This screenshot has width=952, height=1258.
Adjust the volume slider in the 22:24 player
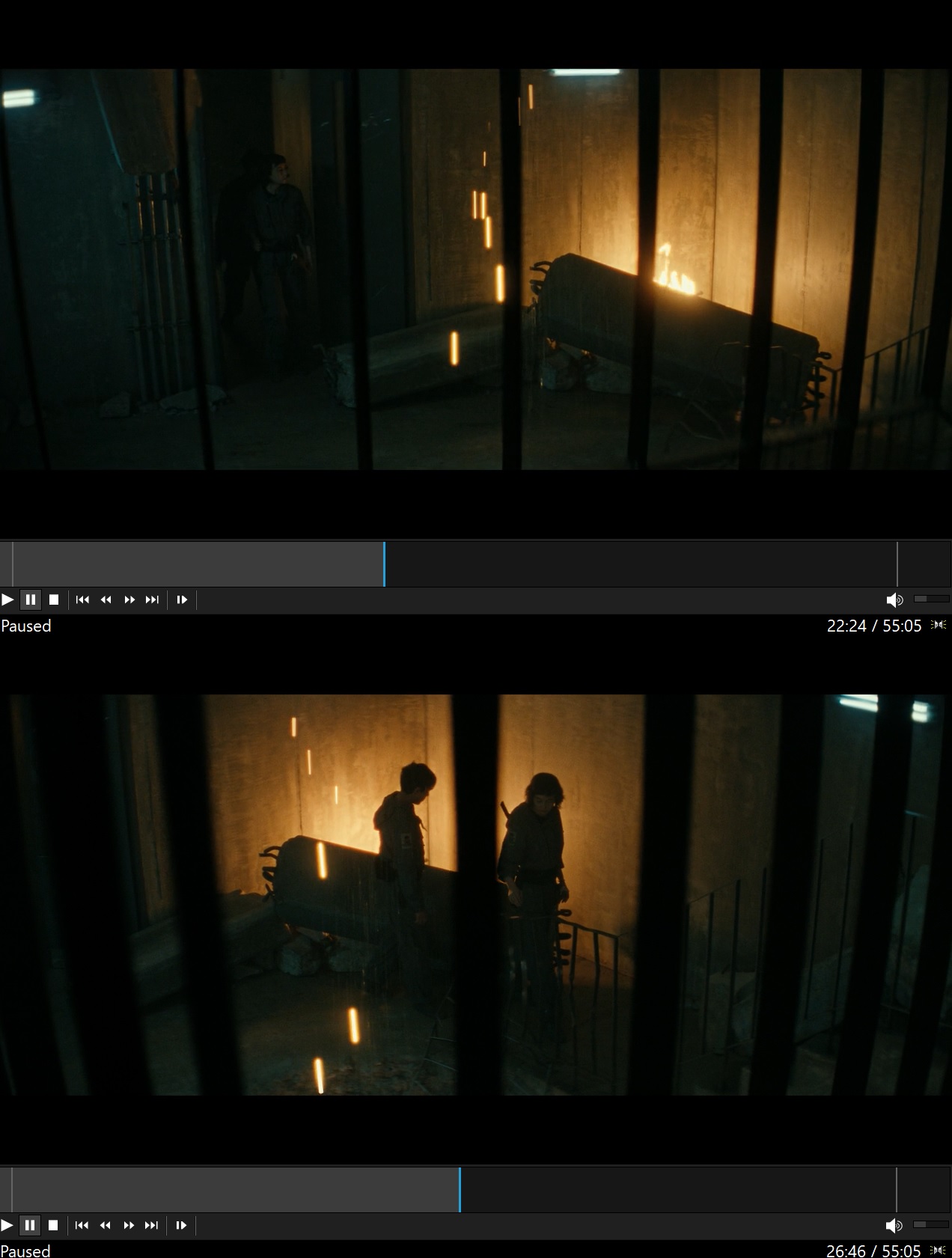pos(932,599)
